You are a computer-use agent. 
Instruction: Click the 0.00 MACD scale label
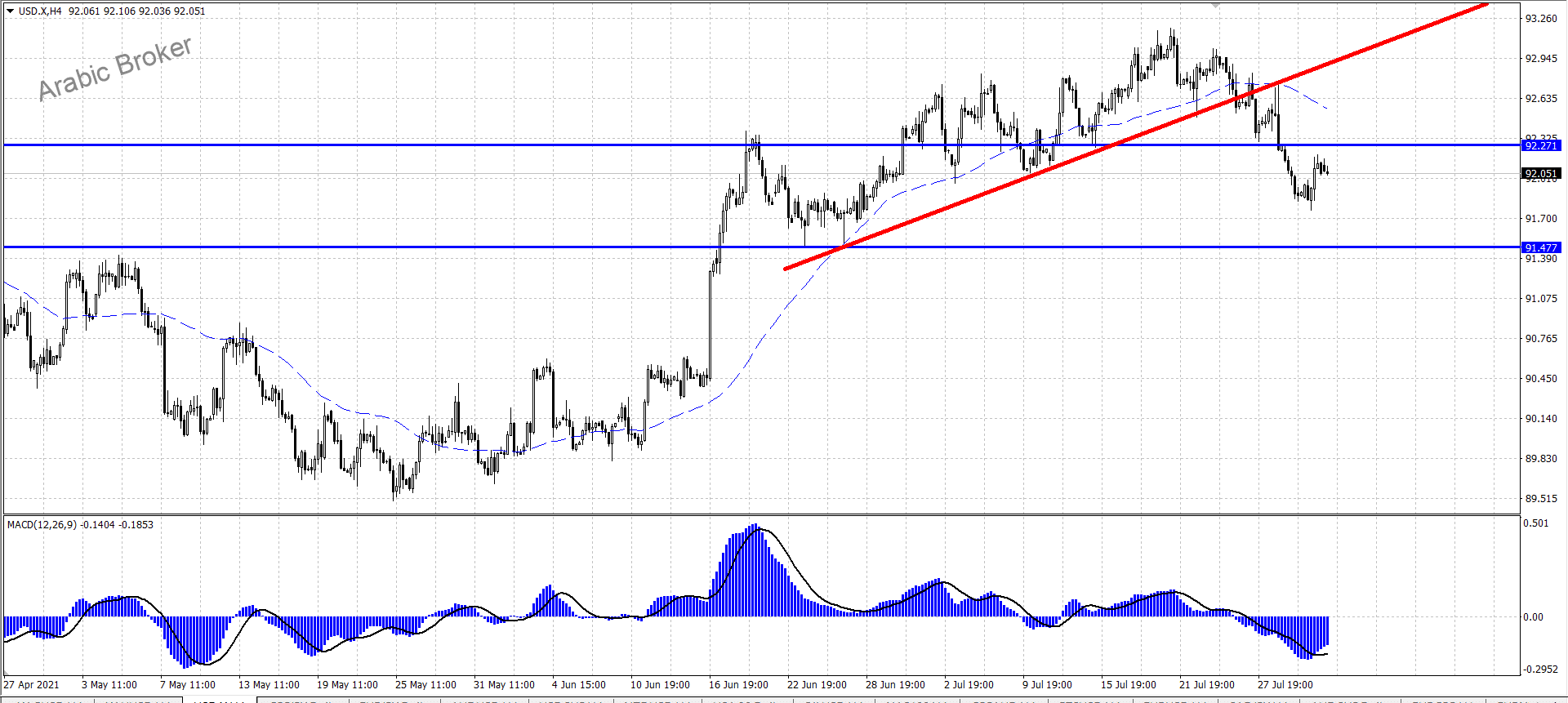pyautogui.click(x=1534, y=617)
